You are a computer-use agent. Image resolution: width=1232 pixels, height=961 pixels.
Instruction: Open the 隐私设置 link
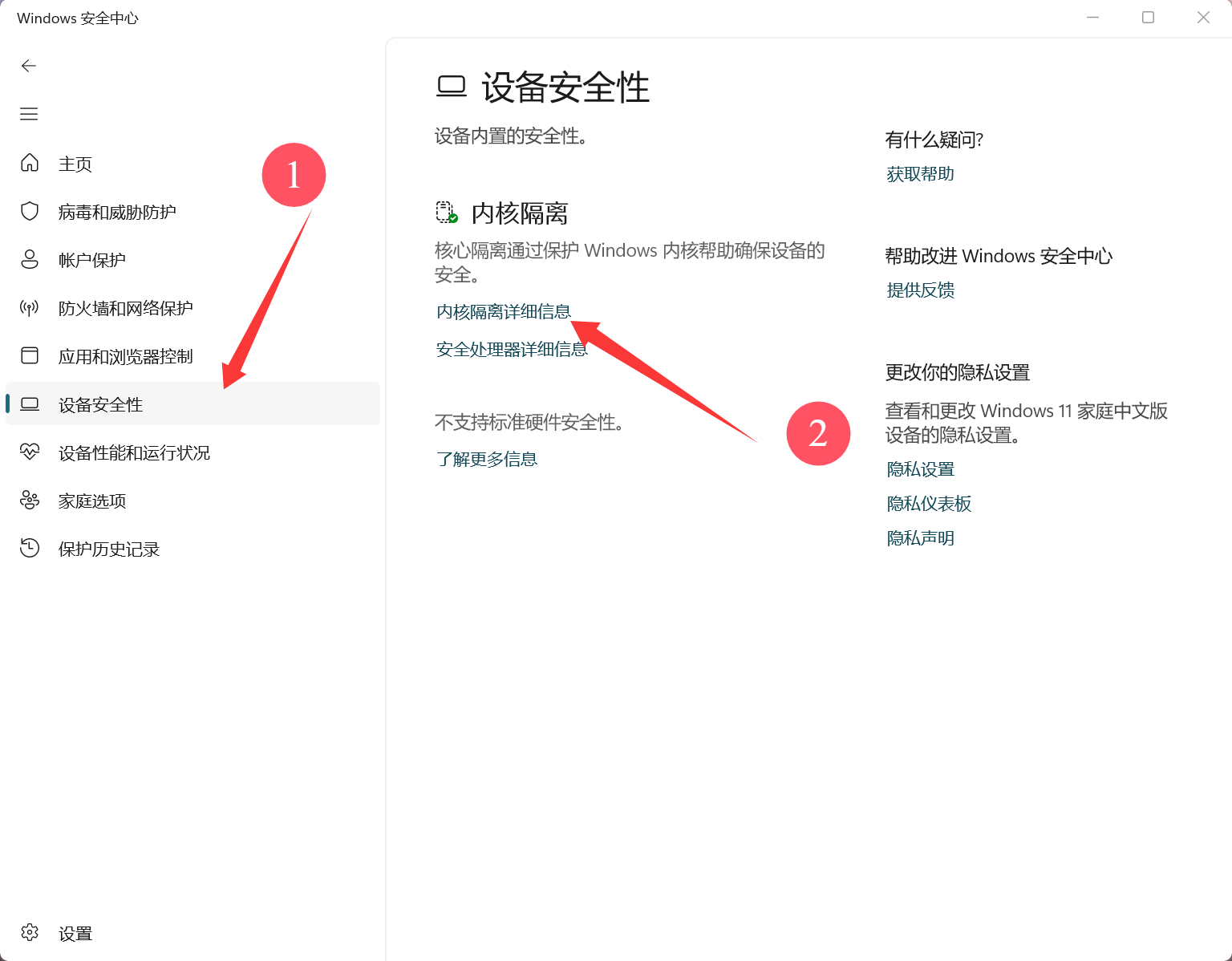coord(920,469)
